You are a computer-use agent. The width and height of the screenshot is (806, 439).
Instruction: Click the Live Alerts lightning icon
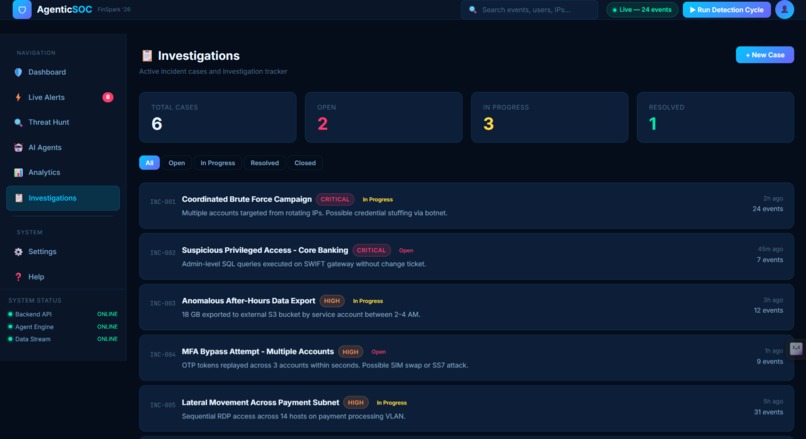(x=19, y=97)
